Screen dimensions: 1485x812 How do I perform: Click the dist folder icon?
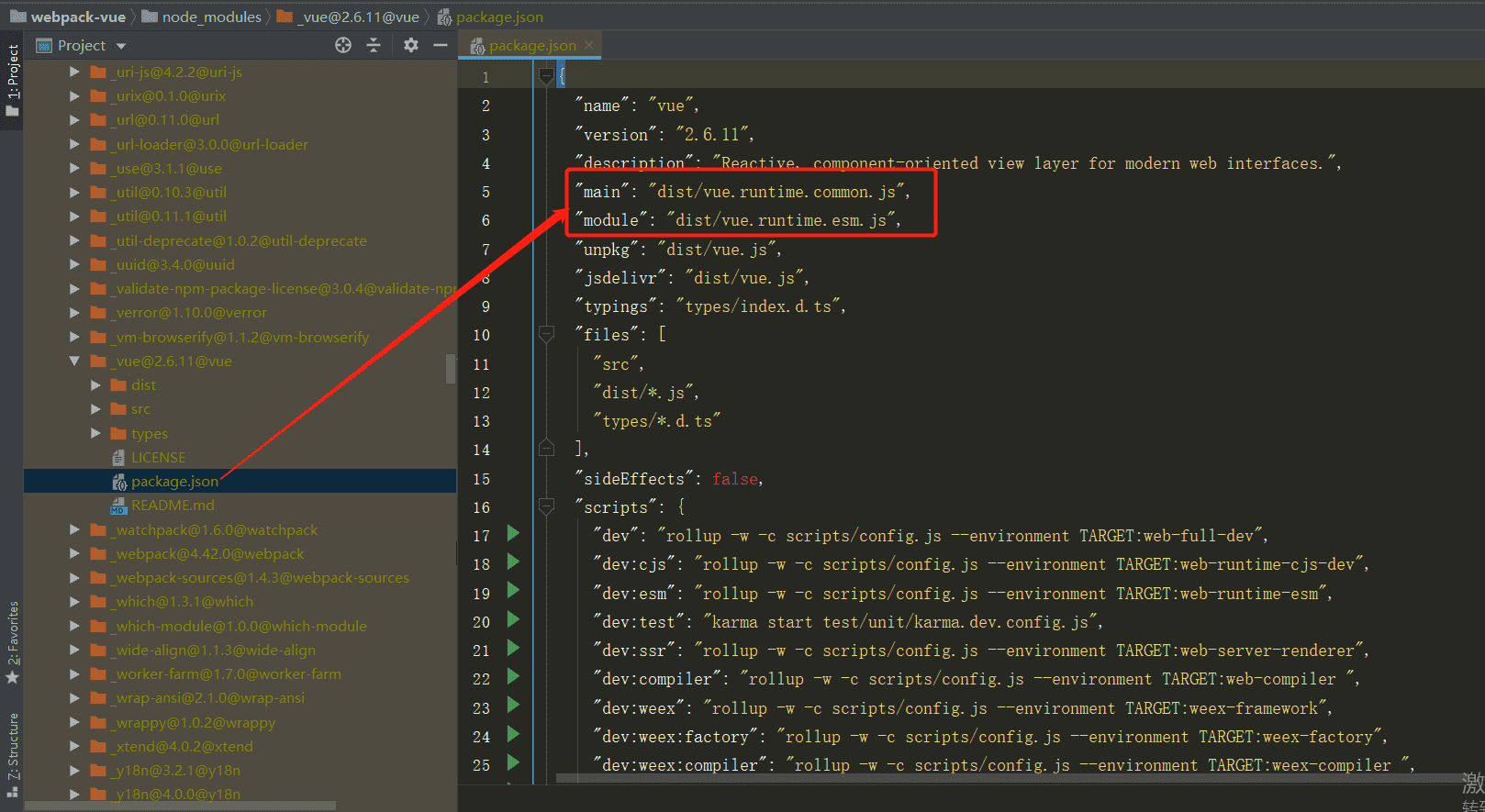118,384
